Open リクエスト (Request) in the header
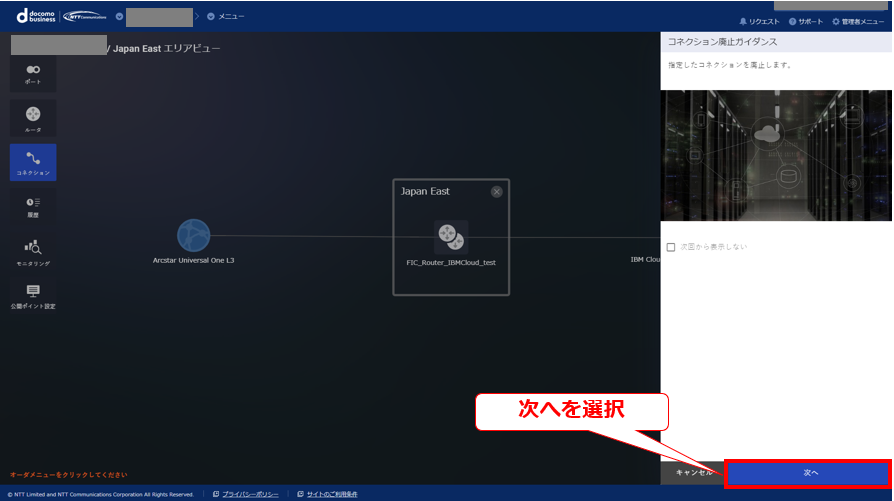Viewport: 894px width, 501px height. pyautogui.click(x=759, y=22)
